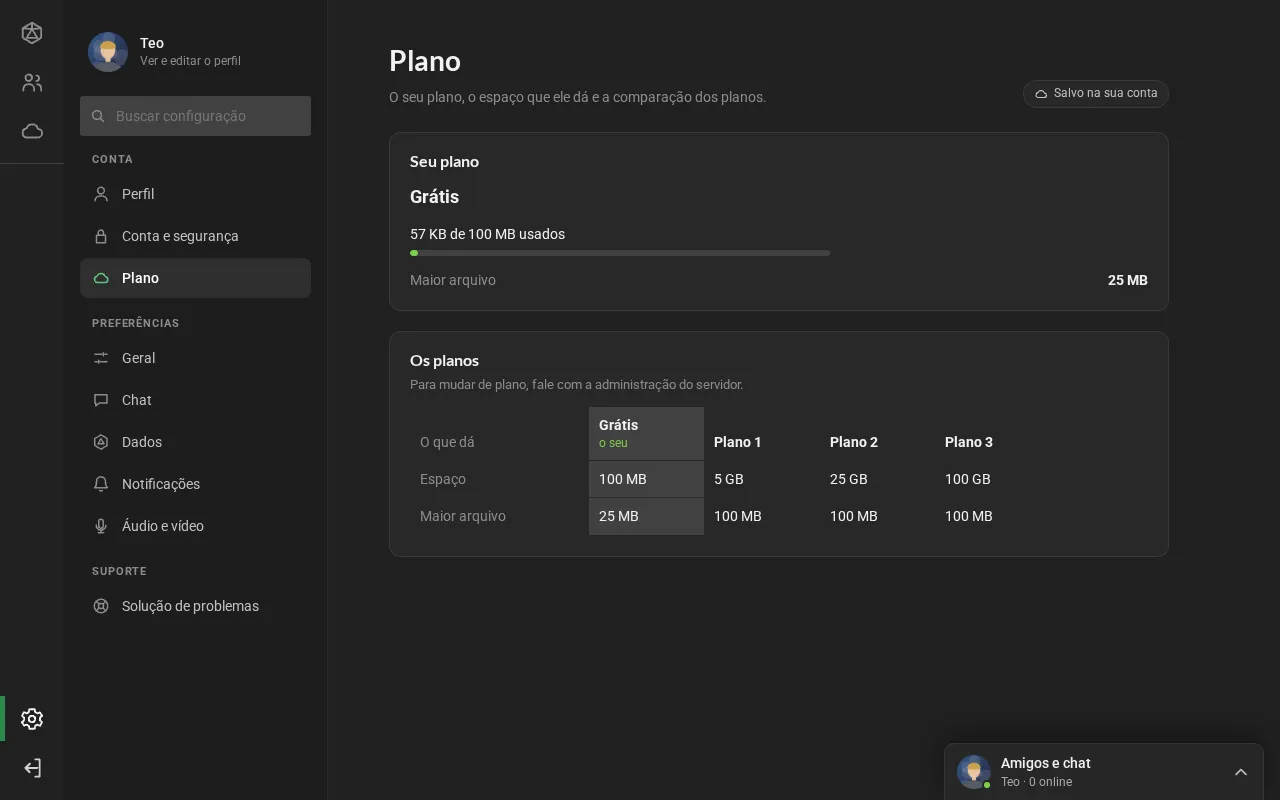This screenshot has width=1280, height=800.
Task: Open the settings gear icon
Action: click(32, 719)
